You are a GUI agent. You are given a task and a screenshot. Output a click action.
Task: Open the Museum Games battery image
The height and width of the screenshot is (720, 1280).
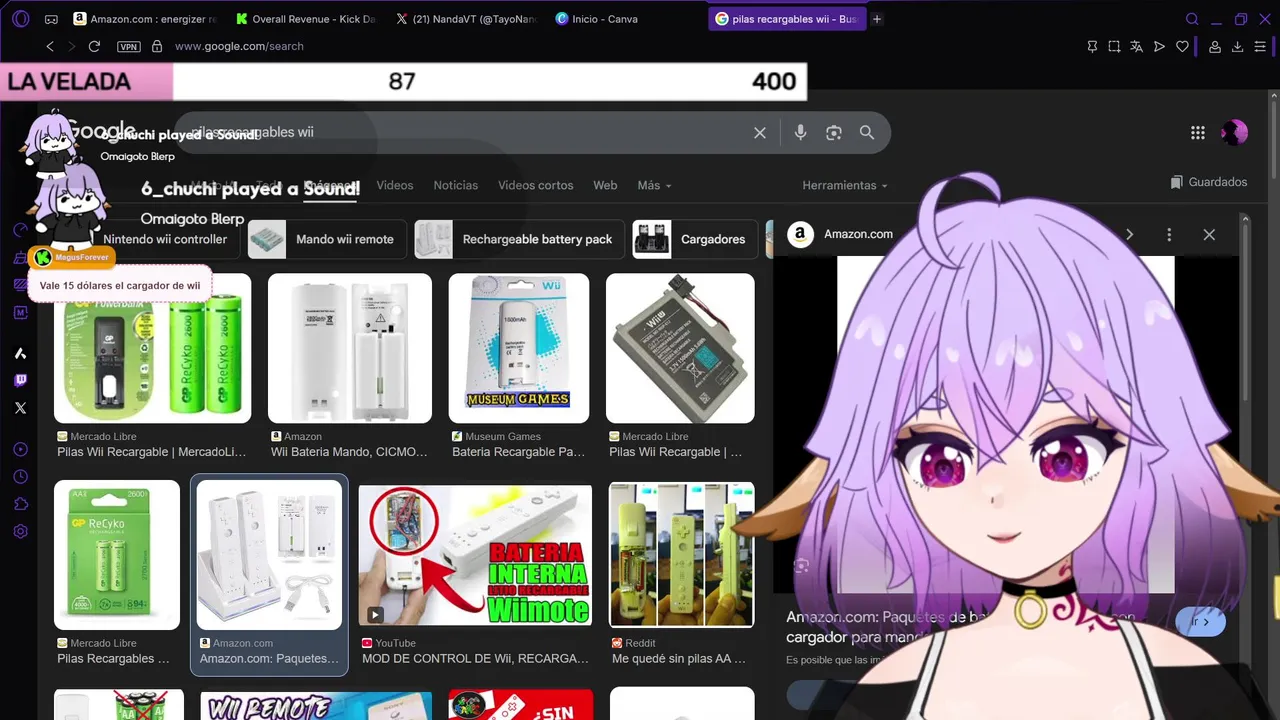pyautogui.click(x=518, y=348)
